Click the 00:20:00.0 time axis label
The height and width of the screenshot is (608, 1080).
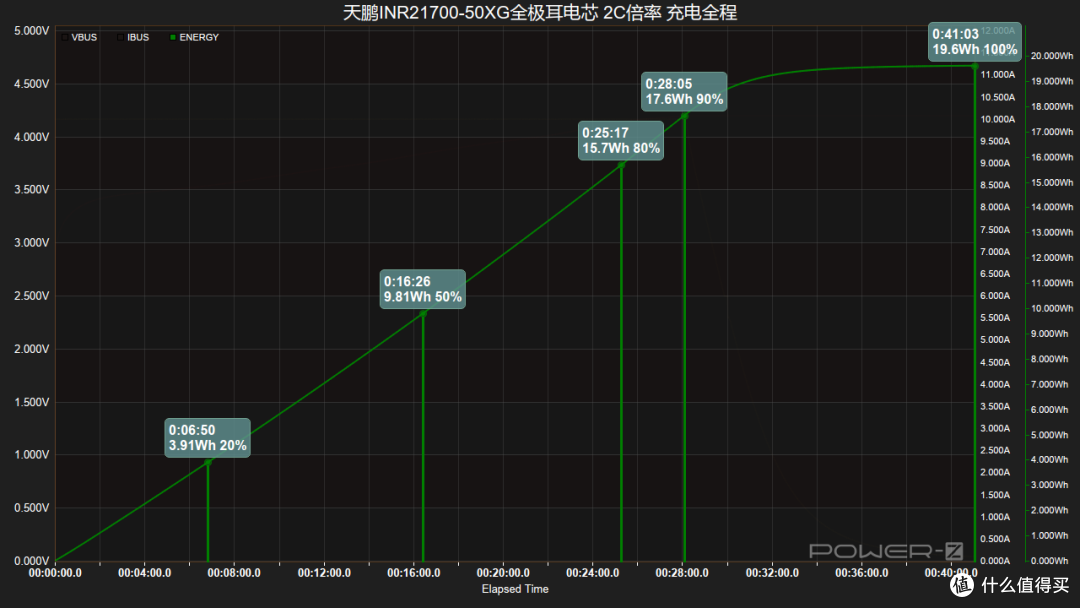pos(503,573)
